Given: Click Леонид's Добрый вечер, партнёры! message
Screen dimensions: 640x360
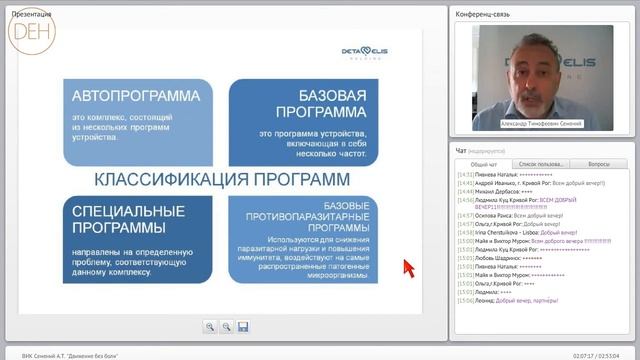Looking at the screenshot, I should pos(508,301).
